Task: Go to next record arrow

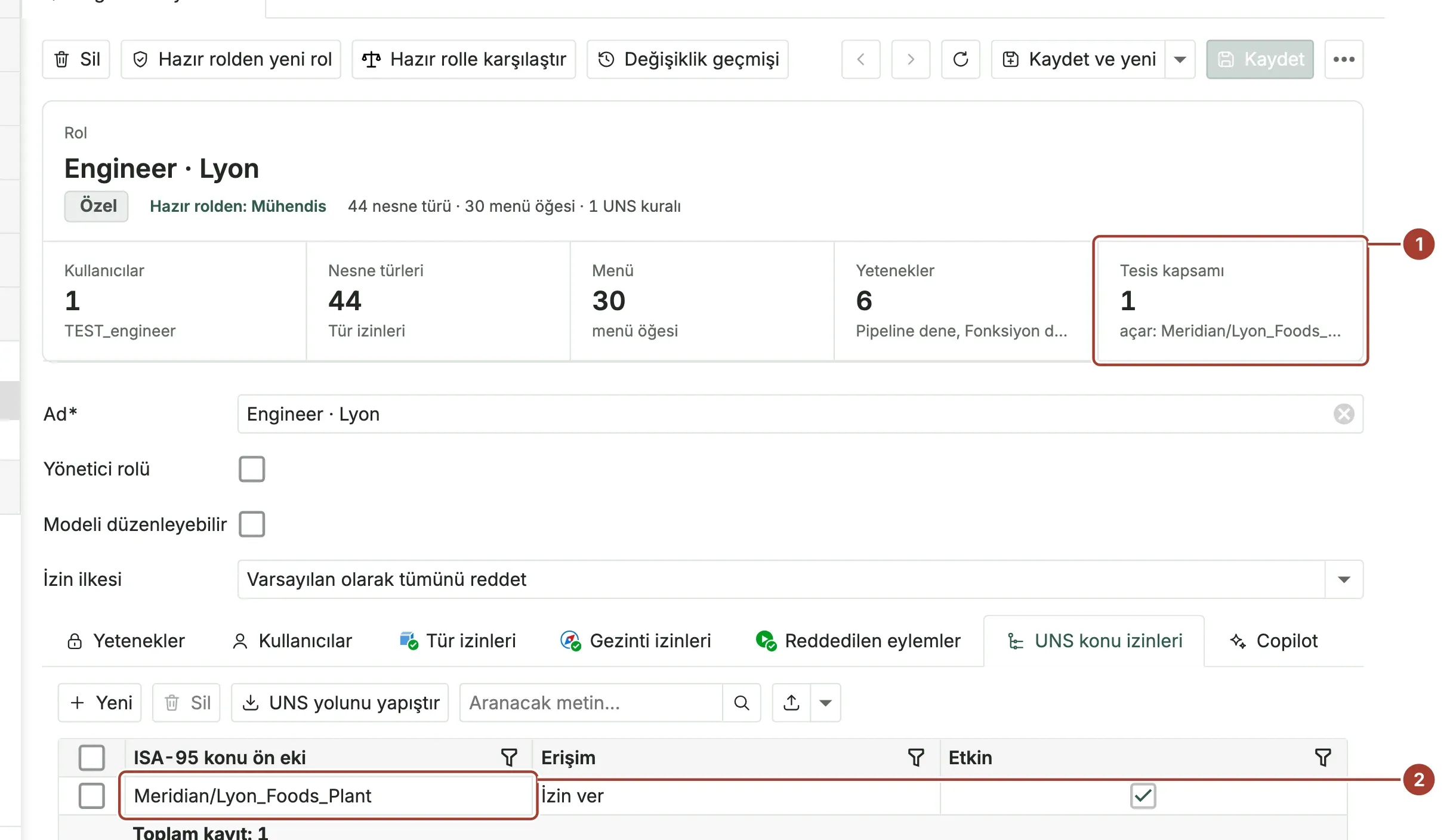Action: [911, 59]
